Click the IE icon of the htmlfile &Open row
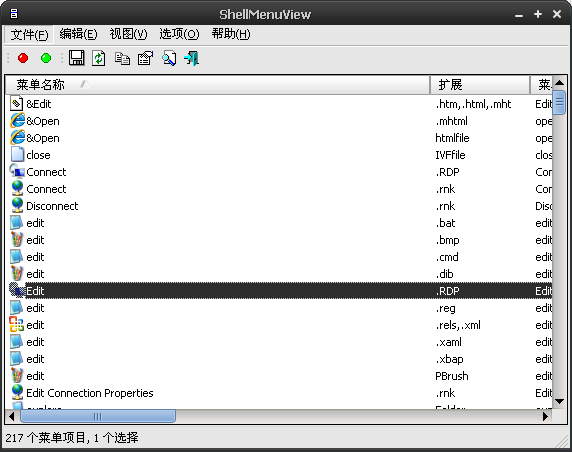The width and height of the screenshot is (572, 452). tap(17, 138)
